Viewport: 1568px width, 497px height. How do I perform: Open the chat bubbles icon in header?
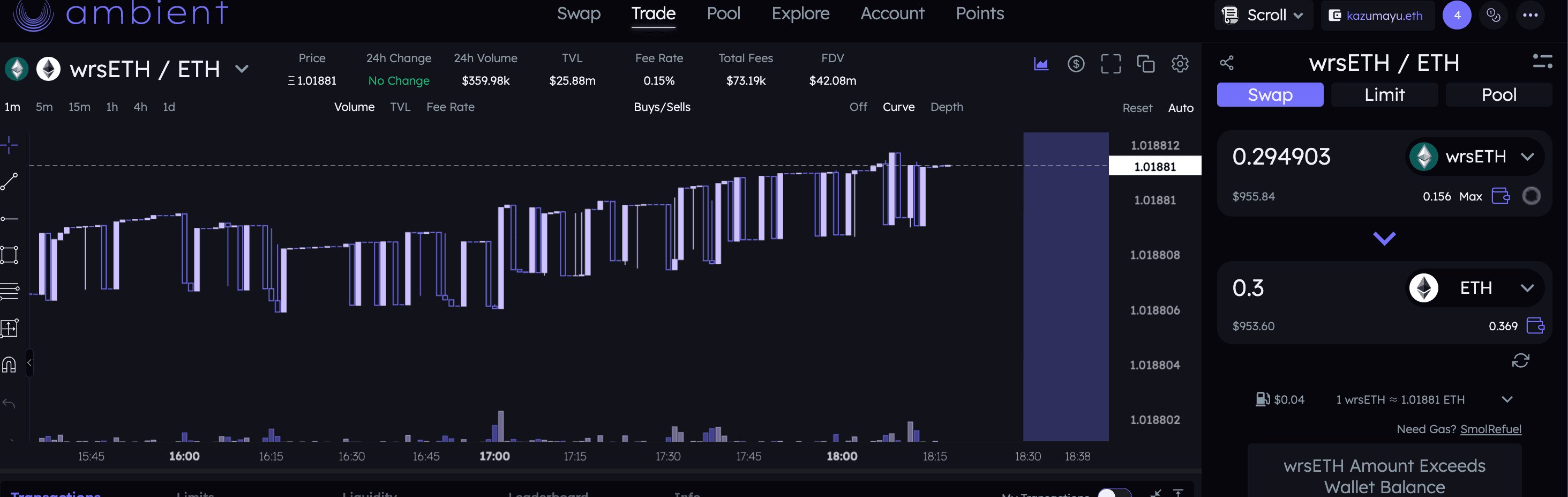[x=1493, y=15]
